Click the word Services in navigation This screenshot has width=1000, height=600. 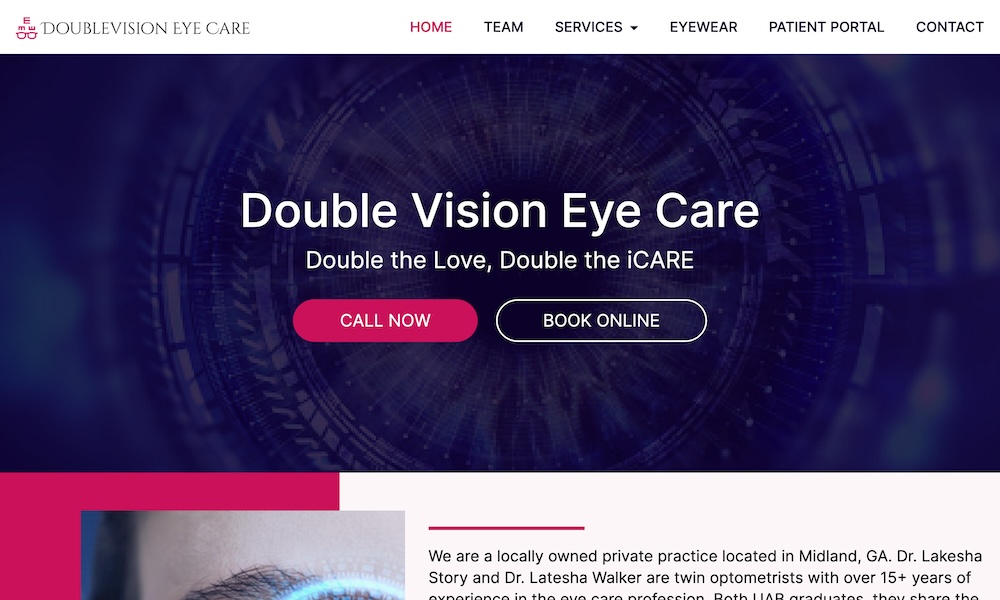(x=588, y=27)
